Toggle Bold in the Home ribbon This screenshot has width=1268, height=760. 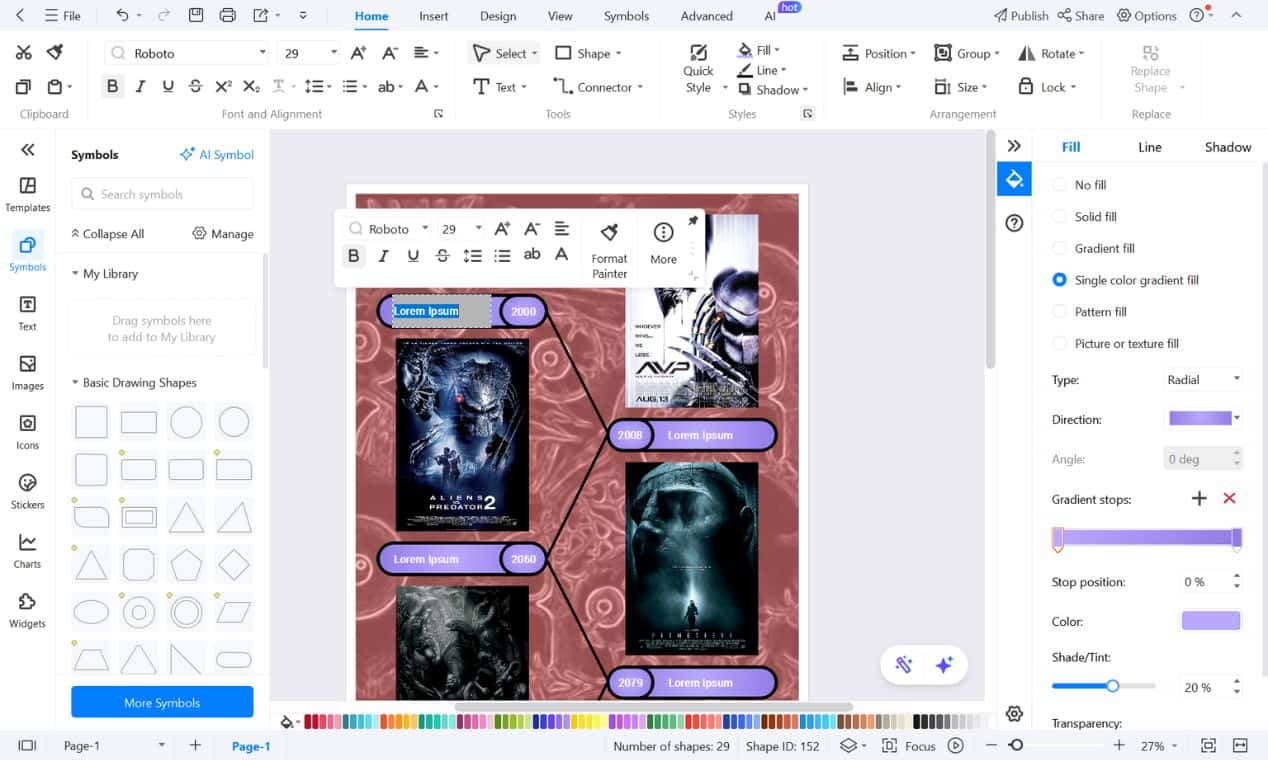[112, 87]
